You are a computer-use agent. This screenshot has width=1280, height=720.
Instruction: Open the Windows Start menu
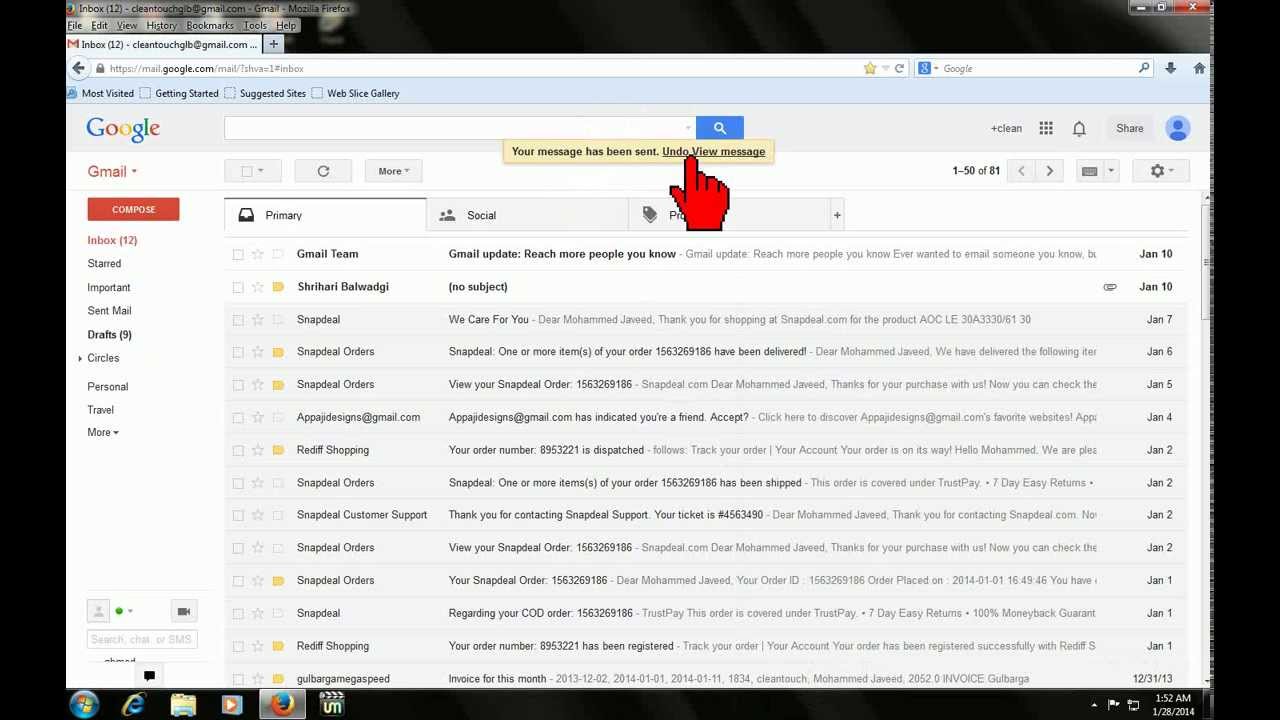click(x=84, y=704)
